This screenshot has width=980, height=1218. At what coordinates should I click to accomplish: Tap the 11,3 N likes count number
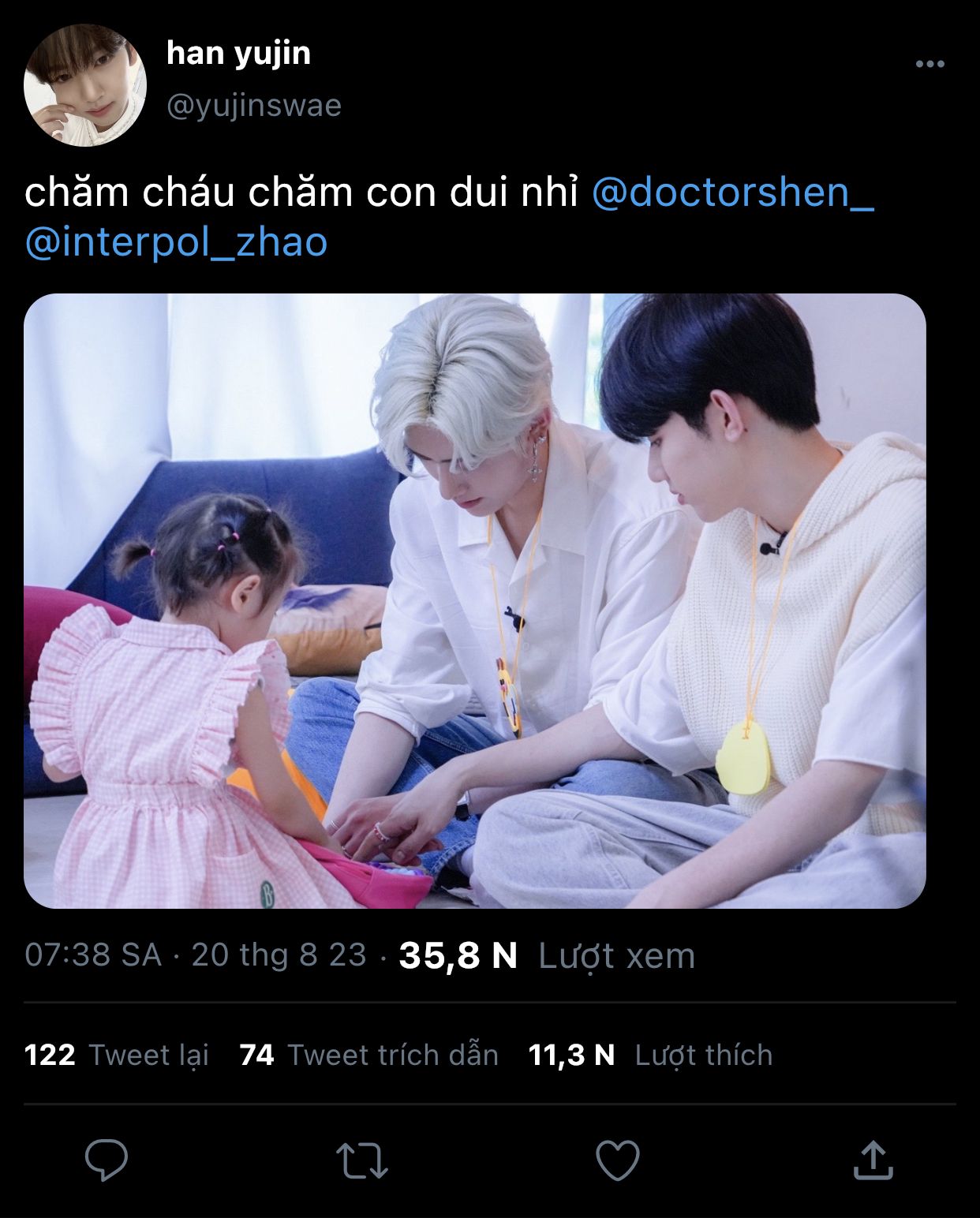(571, 1055)
